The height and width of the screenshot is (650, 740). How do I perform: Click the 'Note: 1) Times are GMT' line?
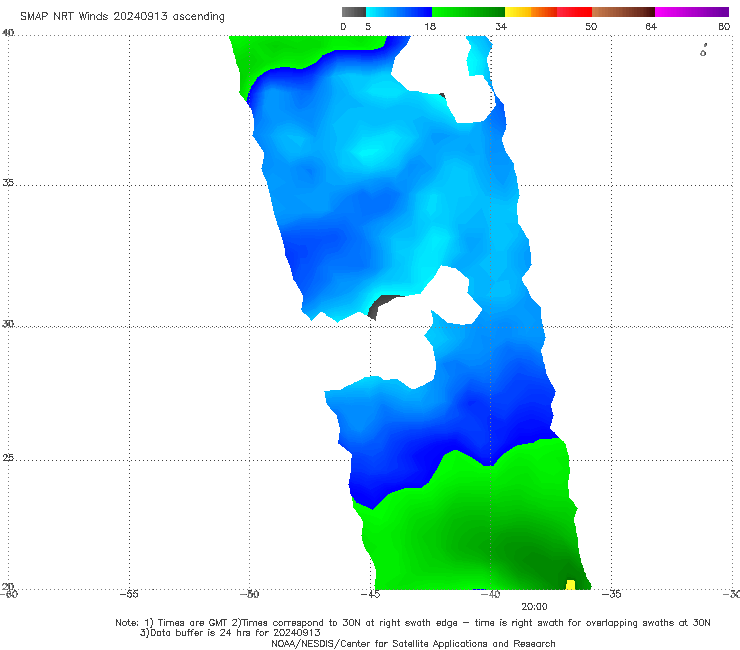tap(412, 623)
